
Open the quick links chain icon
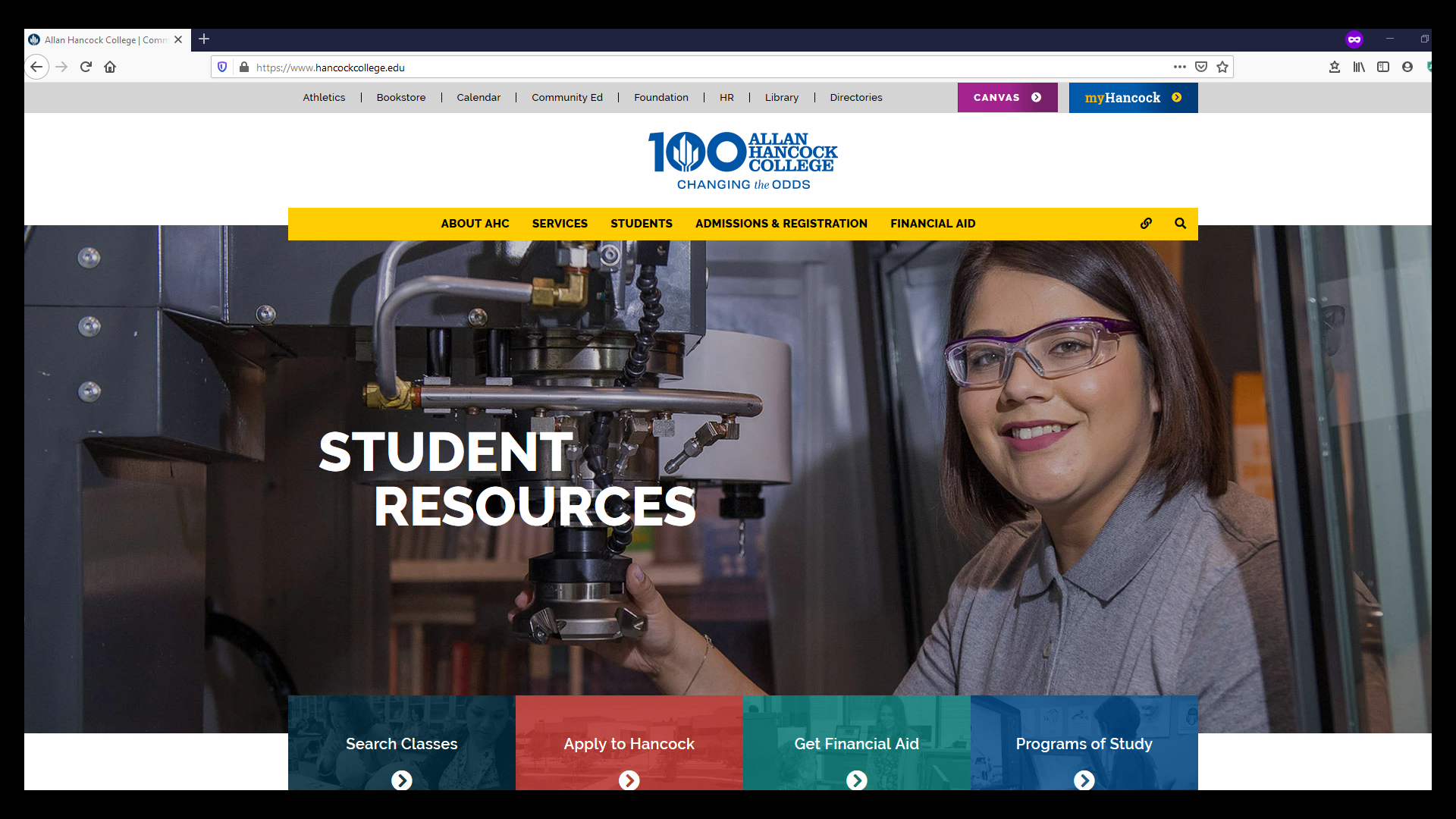1146,224
